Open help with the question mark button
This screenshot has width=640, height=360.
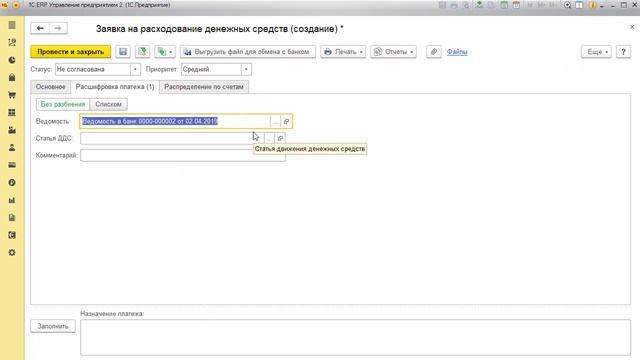pos(623,52)
